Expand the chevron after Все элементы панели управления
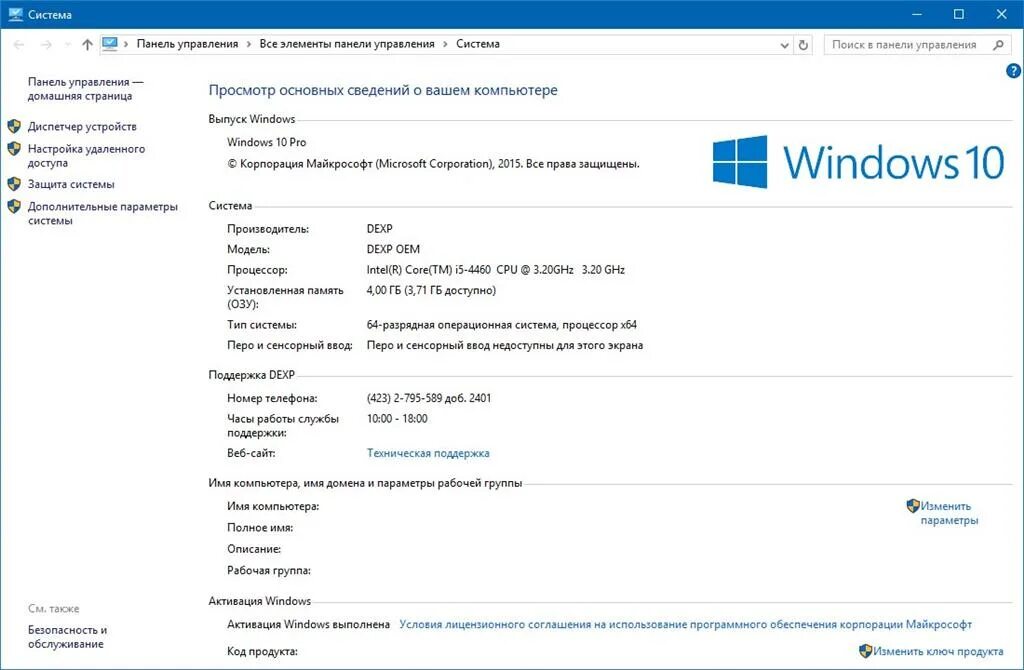The height and width of the screenshot is (670, 1024). pyautogui.click(x=445, y=44)
